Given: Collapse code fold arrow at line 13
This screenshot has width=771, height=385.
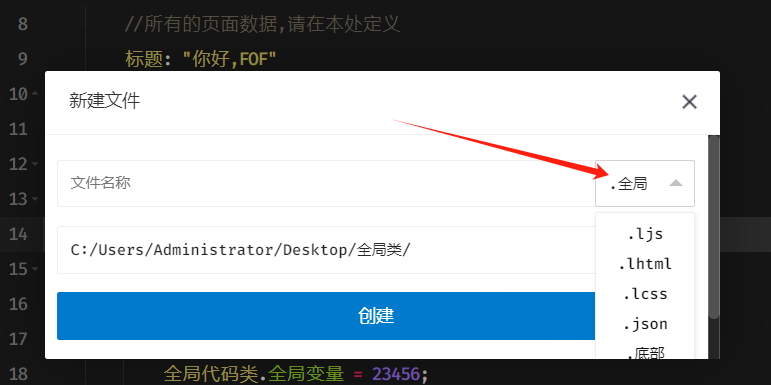Looking at the screenshot, I should pos(34,199).
